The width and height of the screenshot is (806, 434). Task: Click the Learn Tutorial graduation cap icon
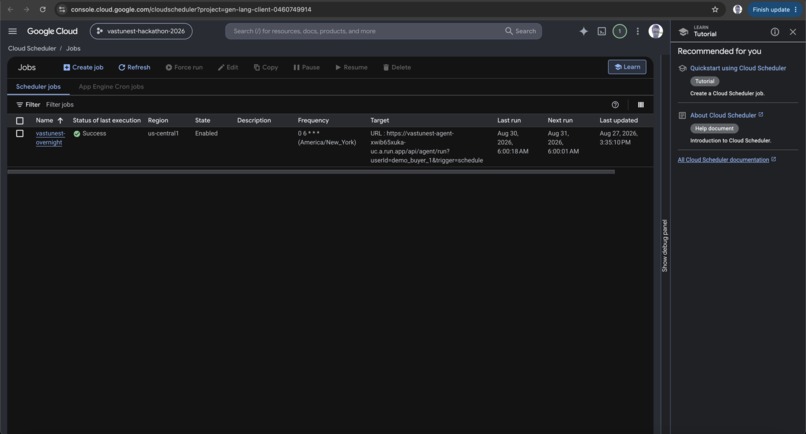coord(683,32)
